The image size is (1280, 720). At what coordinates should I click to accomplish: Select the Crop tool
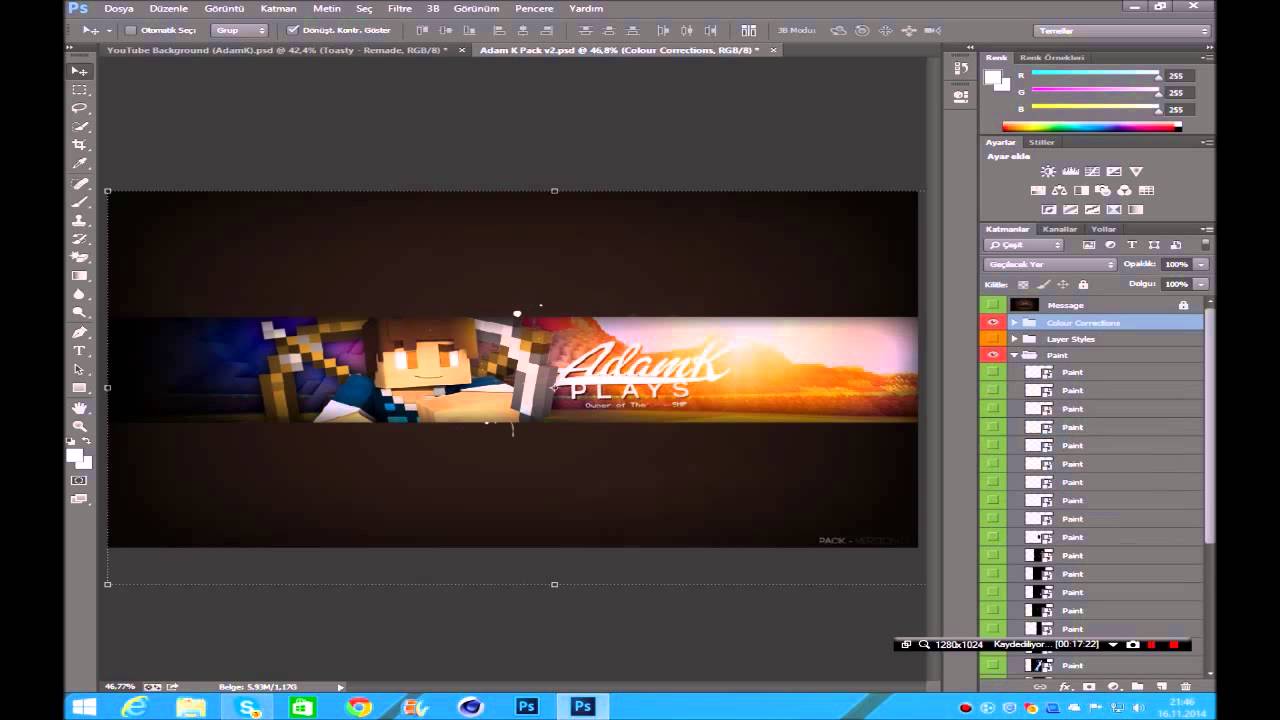(79, 145)
